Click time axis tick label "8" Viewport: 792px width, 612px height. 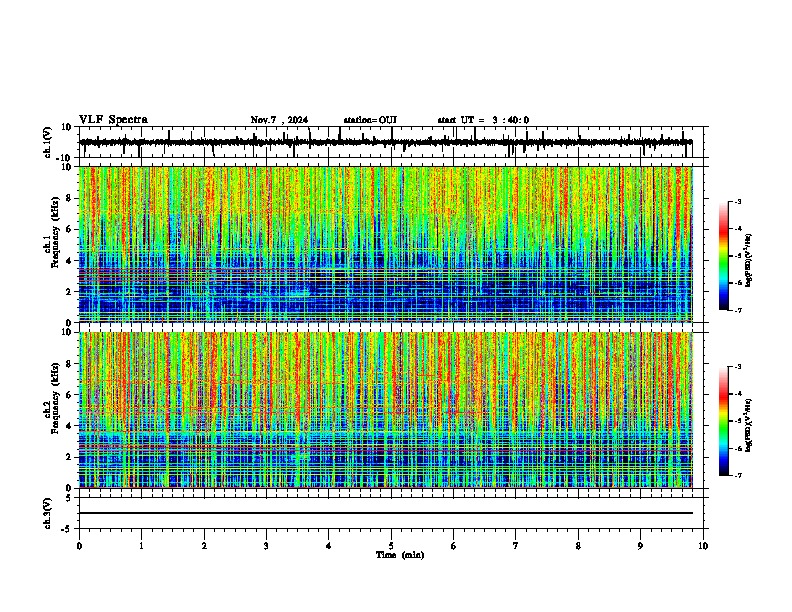578,546
